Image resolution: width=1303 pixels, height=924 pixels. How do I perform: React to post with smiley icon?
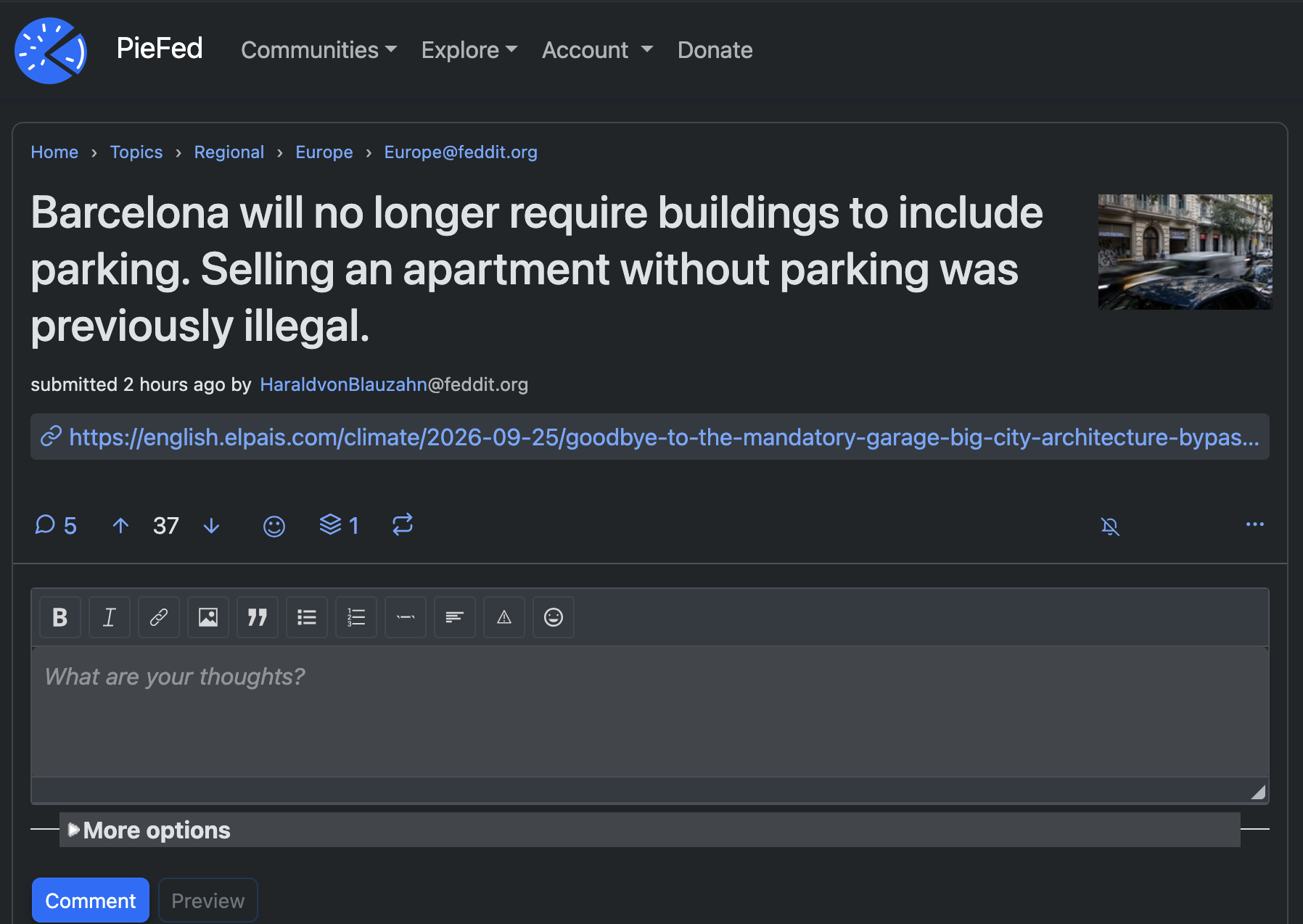coord(274,526)
